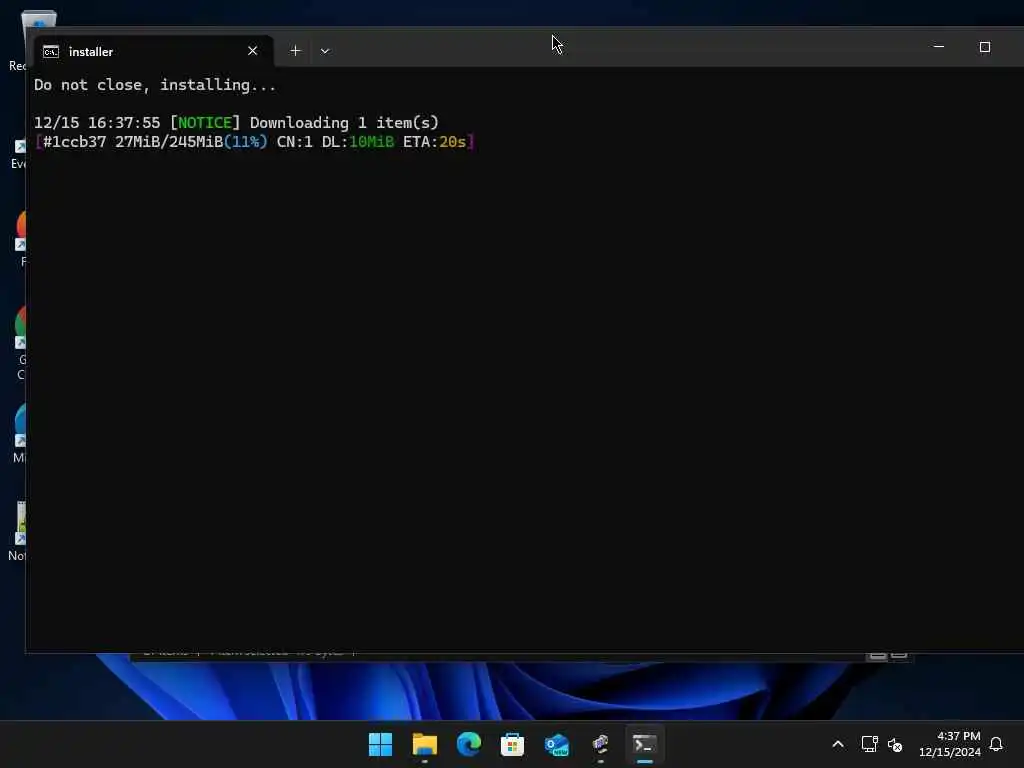Open Microsoft Store from taskbar

click(512, 744)
